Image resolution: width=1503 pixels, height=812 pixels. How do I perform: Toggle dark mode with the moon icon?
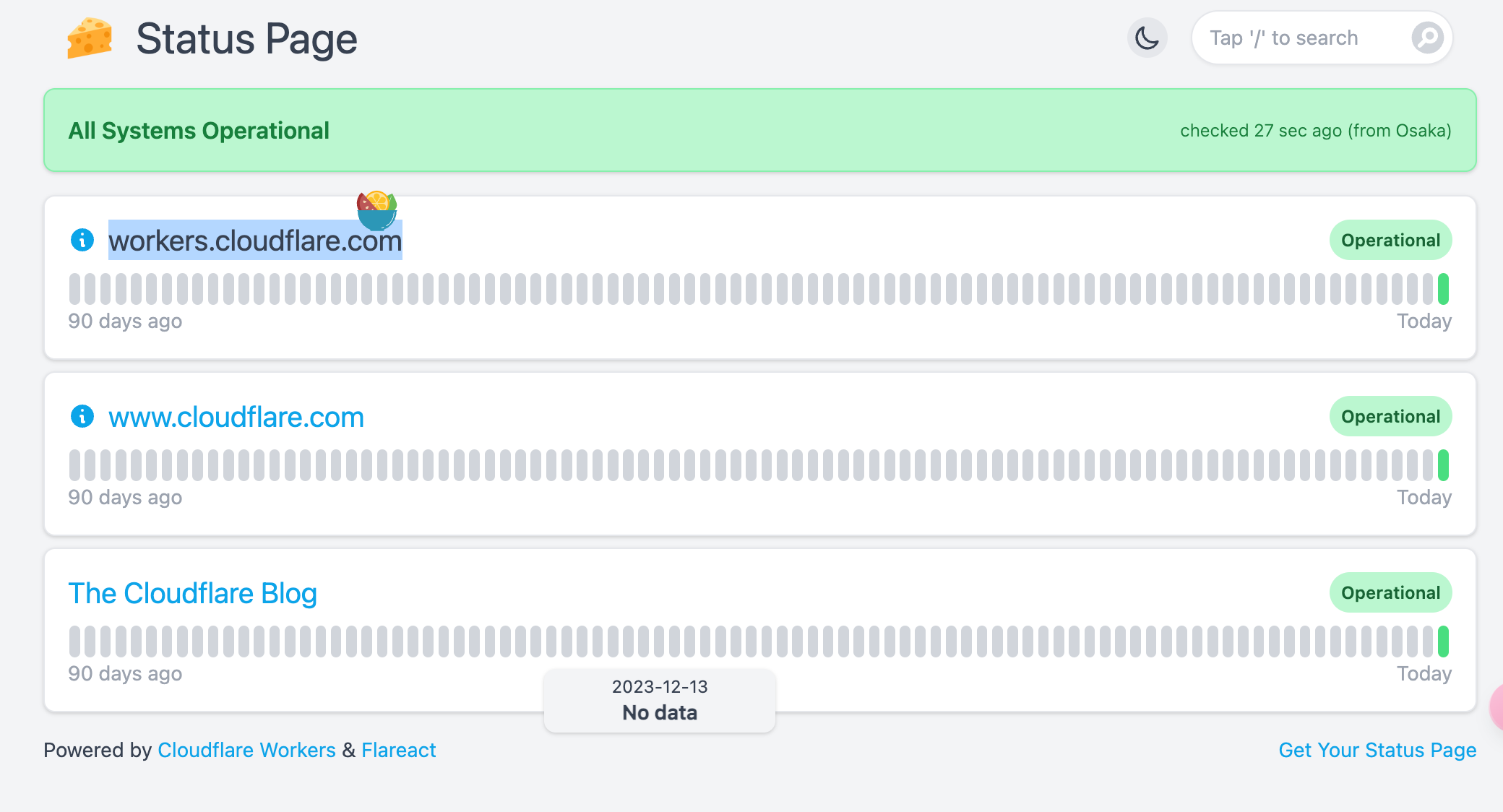pos(1147,38)
